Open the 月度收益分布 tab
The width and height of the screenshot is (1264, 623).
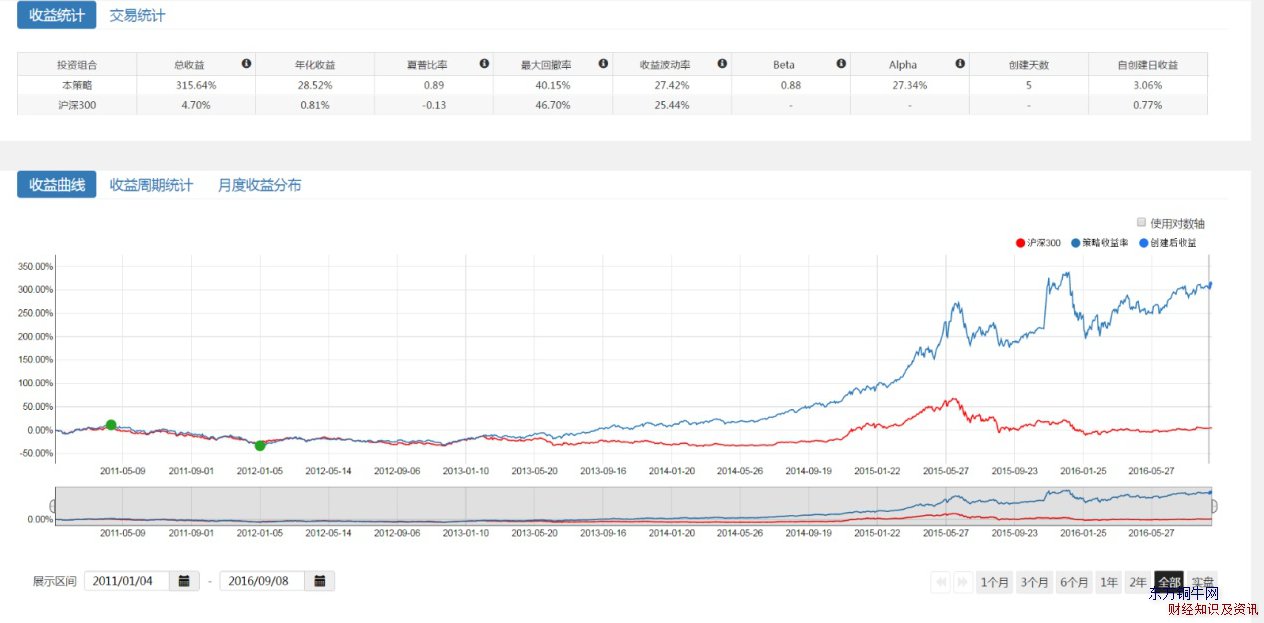point(259,185)
